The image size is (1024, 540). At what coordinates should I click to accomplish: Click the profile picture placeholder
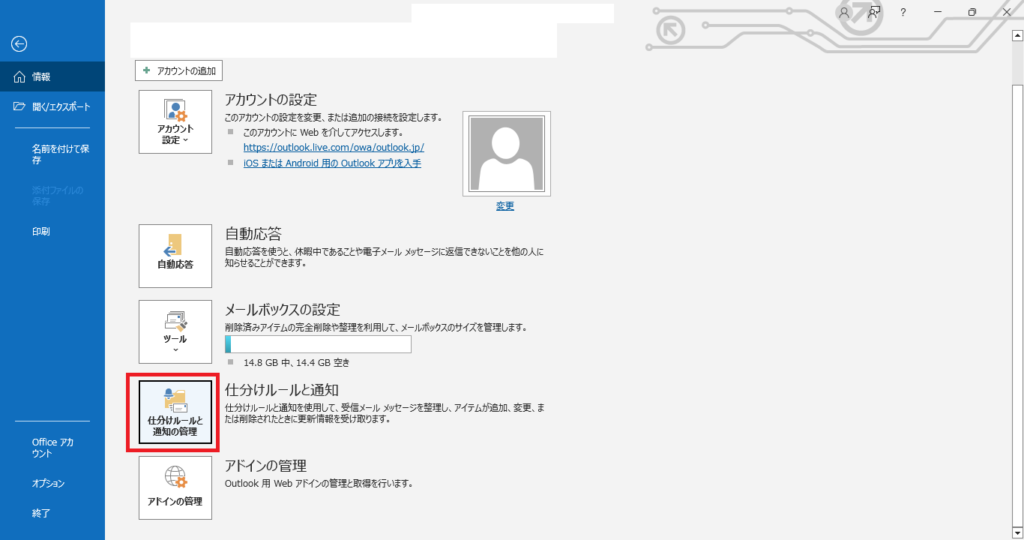tap(504, 151)
